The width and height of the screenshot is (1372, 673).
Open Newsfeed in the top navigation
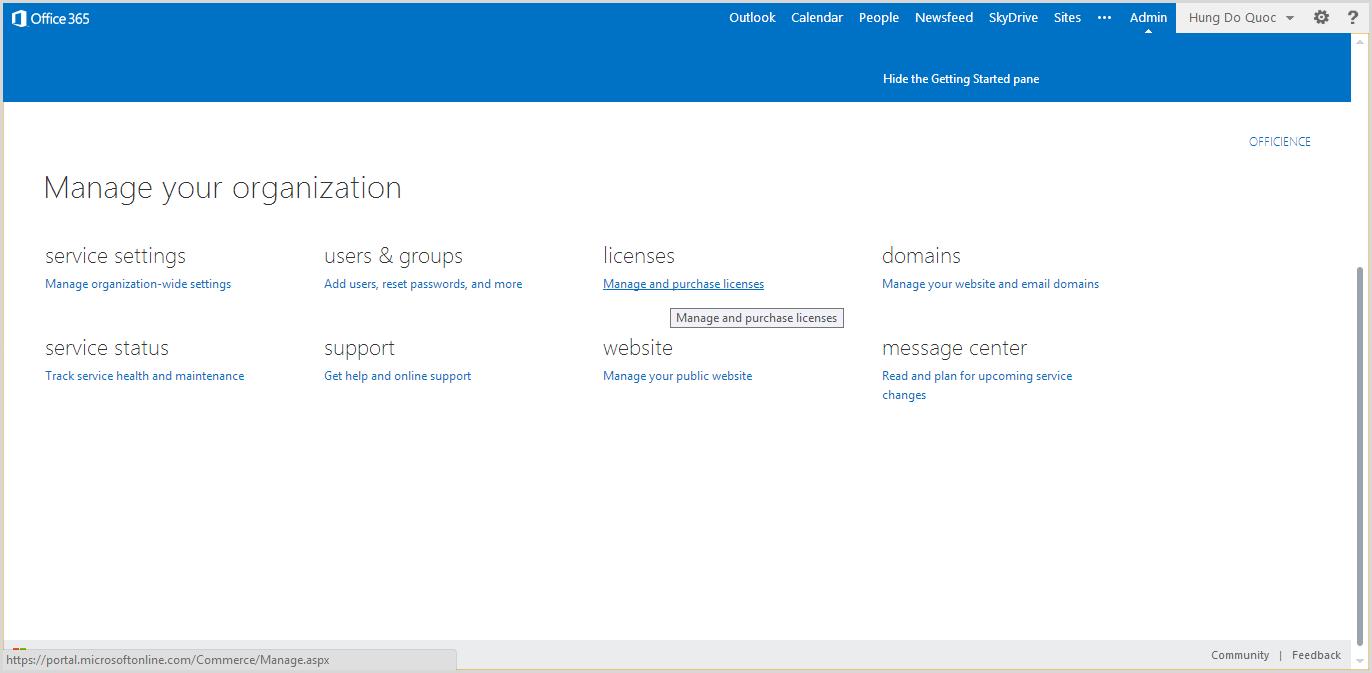944,17
